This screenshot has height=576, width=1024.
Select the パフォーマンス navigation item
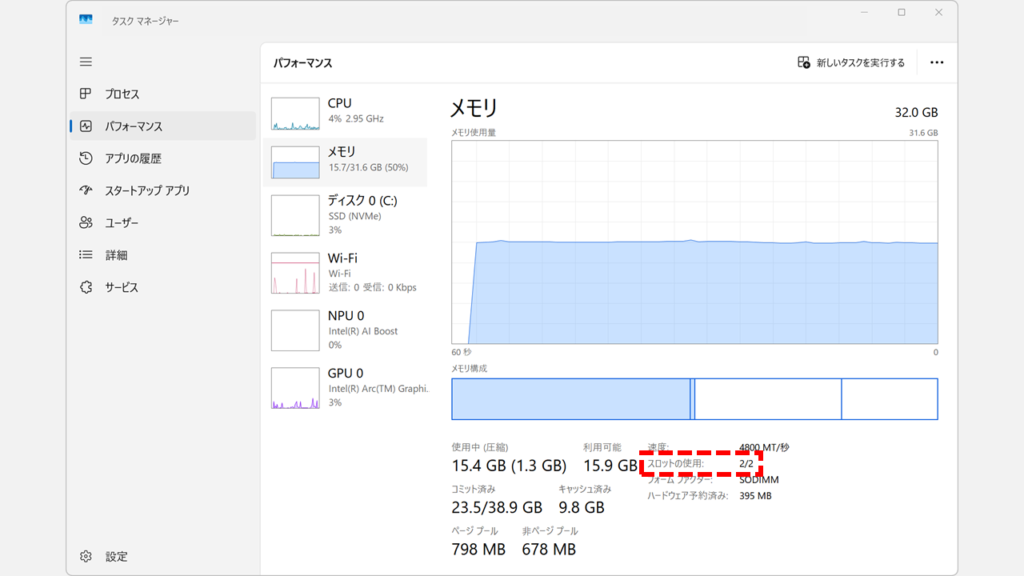134,126
